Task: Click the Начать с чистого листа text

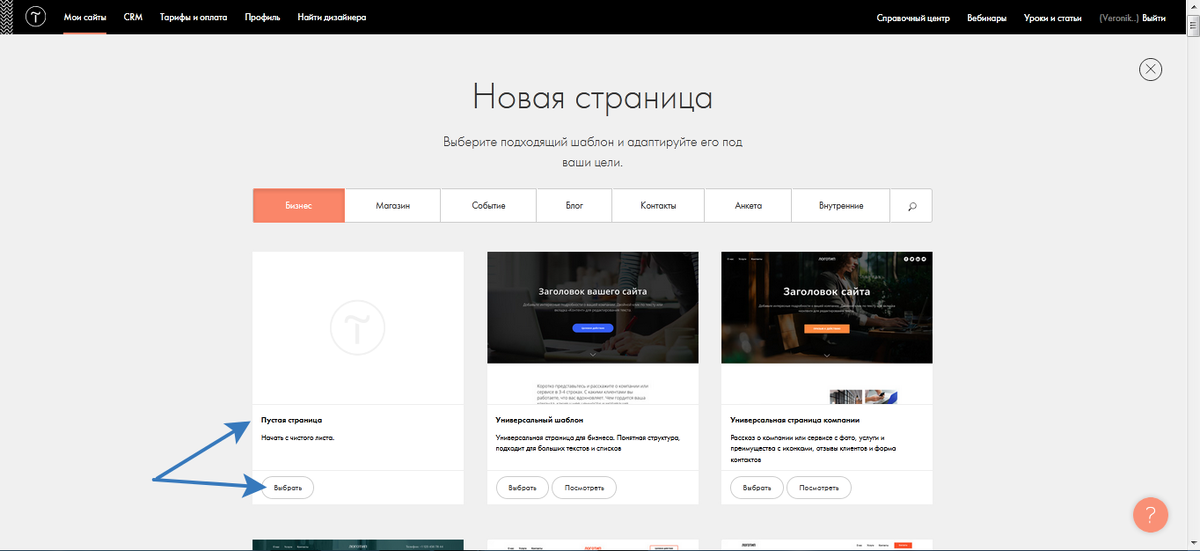Action: [297, 438]
